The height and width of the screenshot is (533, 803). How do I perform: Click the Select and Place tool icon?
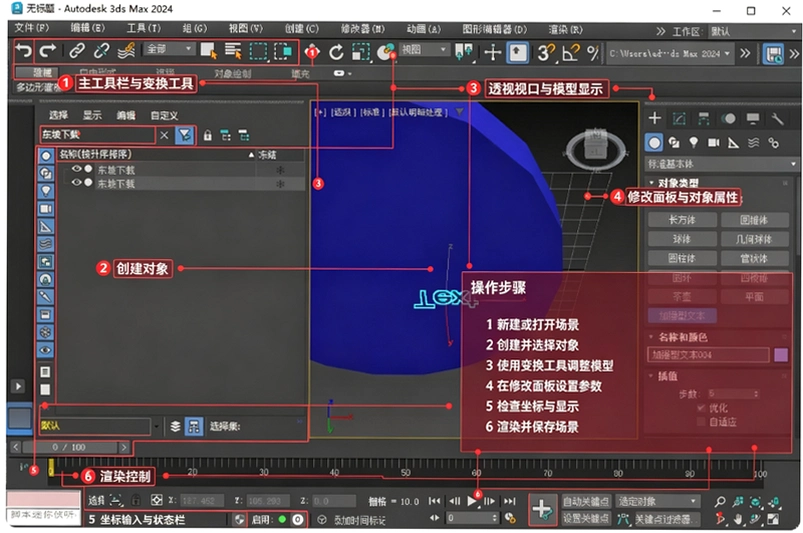tap(385, 51)
